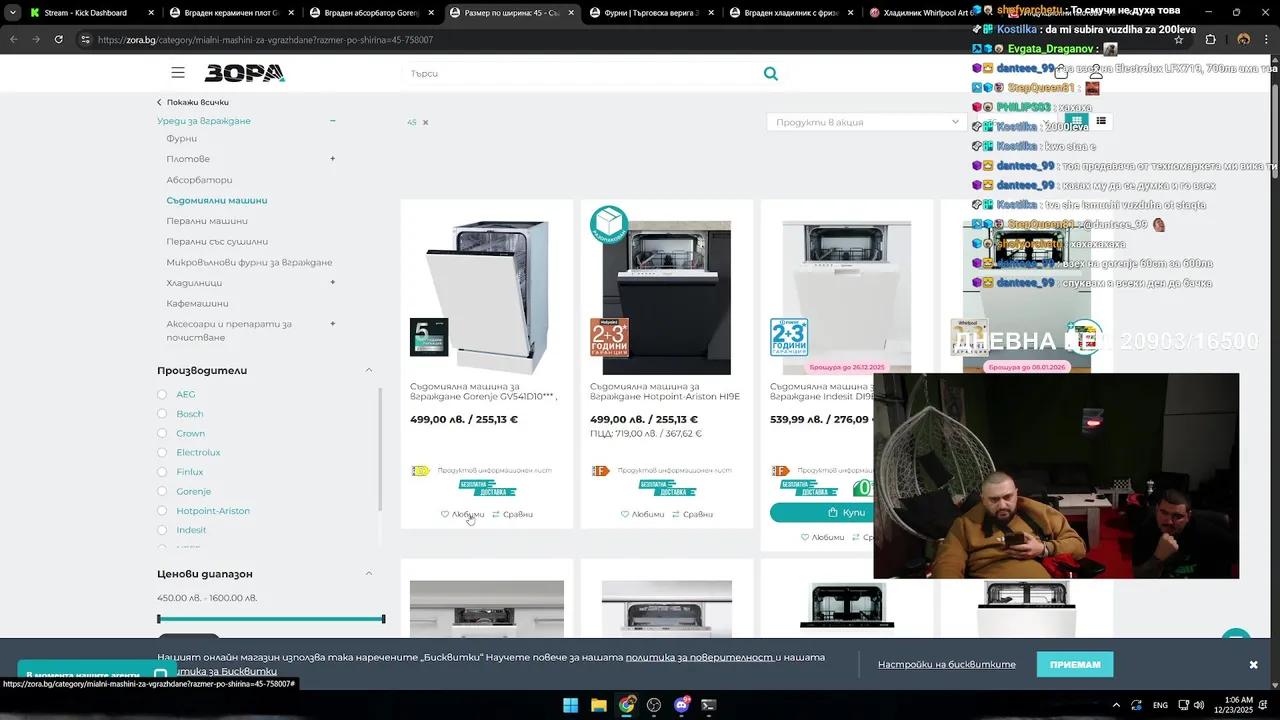Select Съдомиялни машини category

(217, 201)
